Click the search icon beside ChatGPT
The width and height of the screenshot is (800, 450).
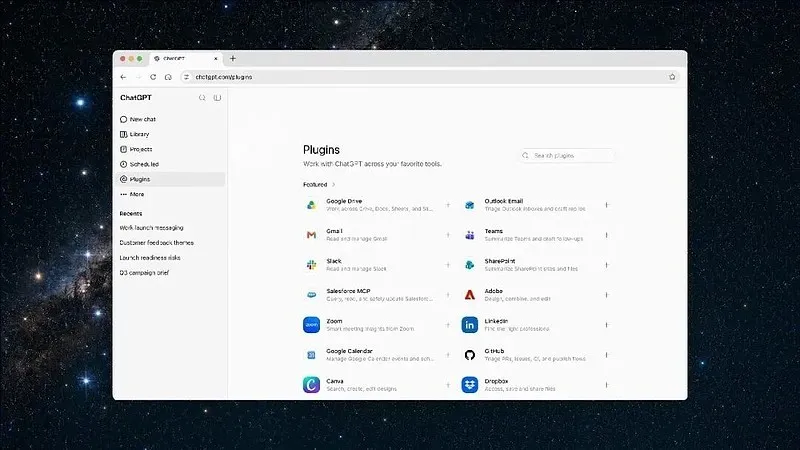pyautogui.click(x=202, y=97)
